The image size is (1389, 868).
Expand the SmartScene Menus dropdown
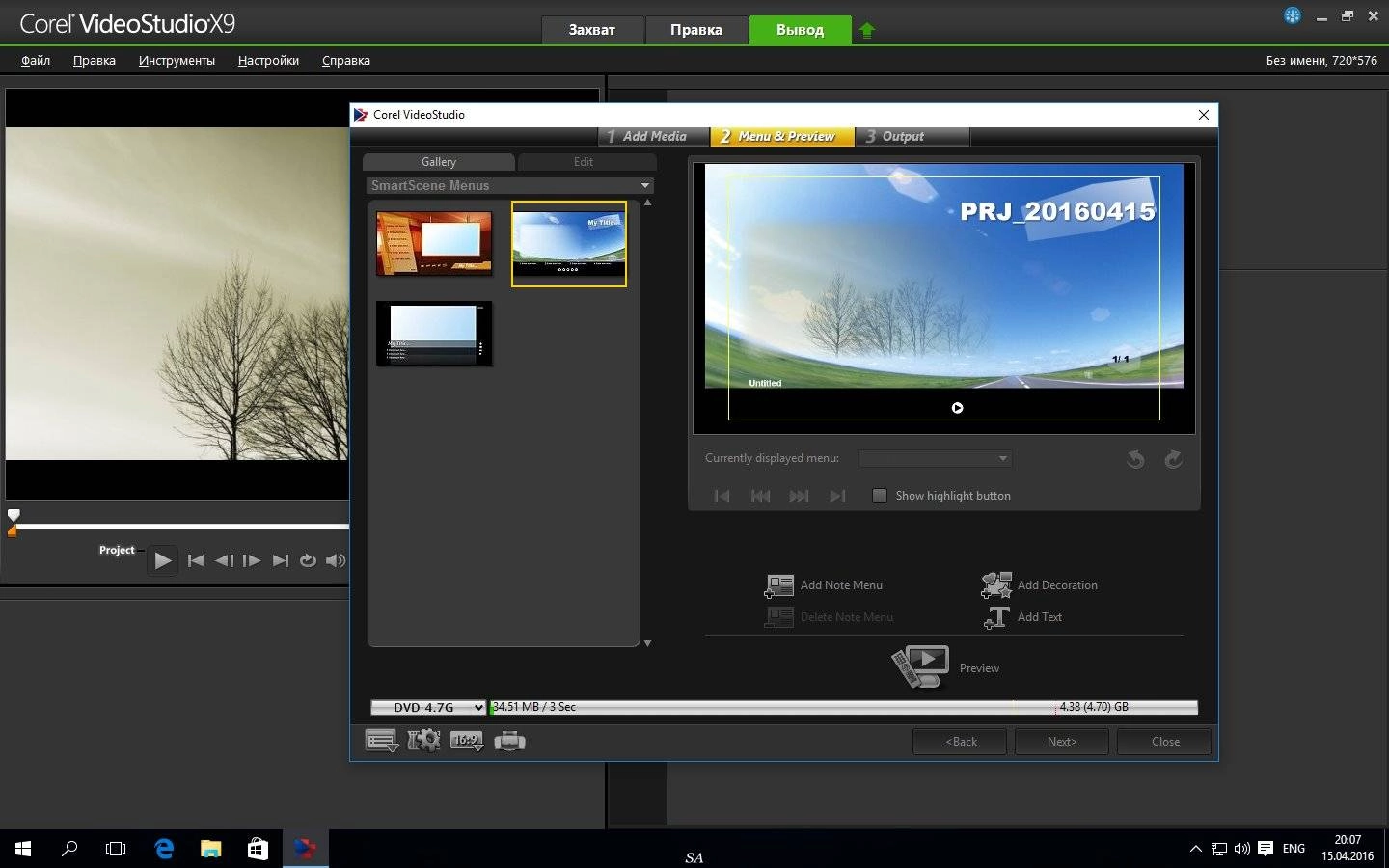click(645, 185)
